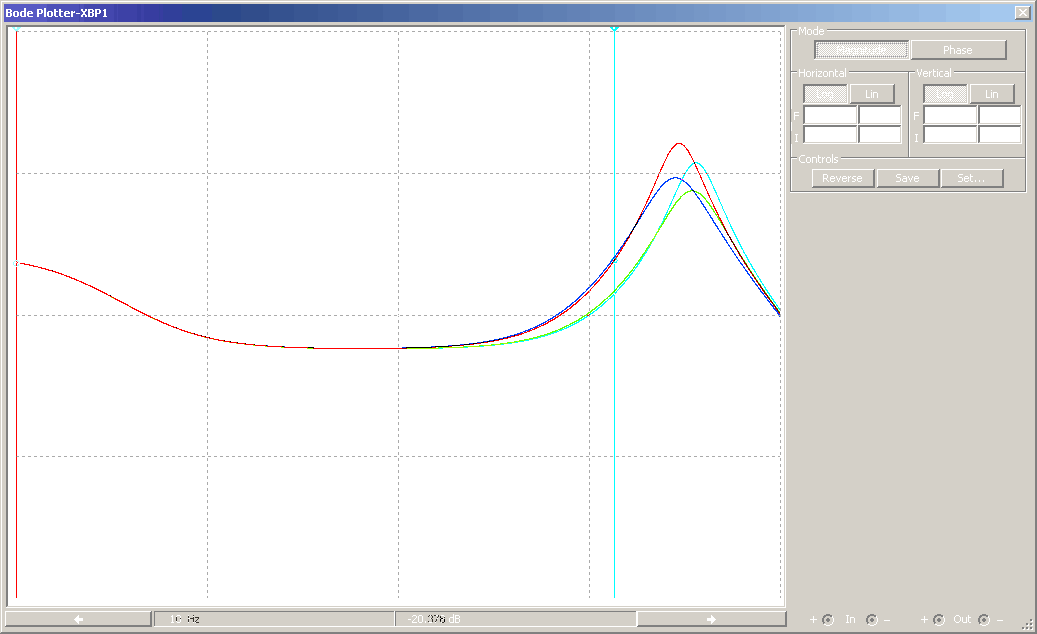This screenshot has width=1037, height=634.
Task: Click the In positive terminal connector
Action: (828, 620)
